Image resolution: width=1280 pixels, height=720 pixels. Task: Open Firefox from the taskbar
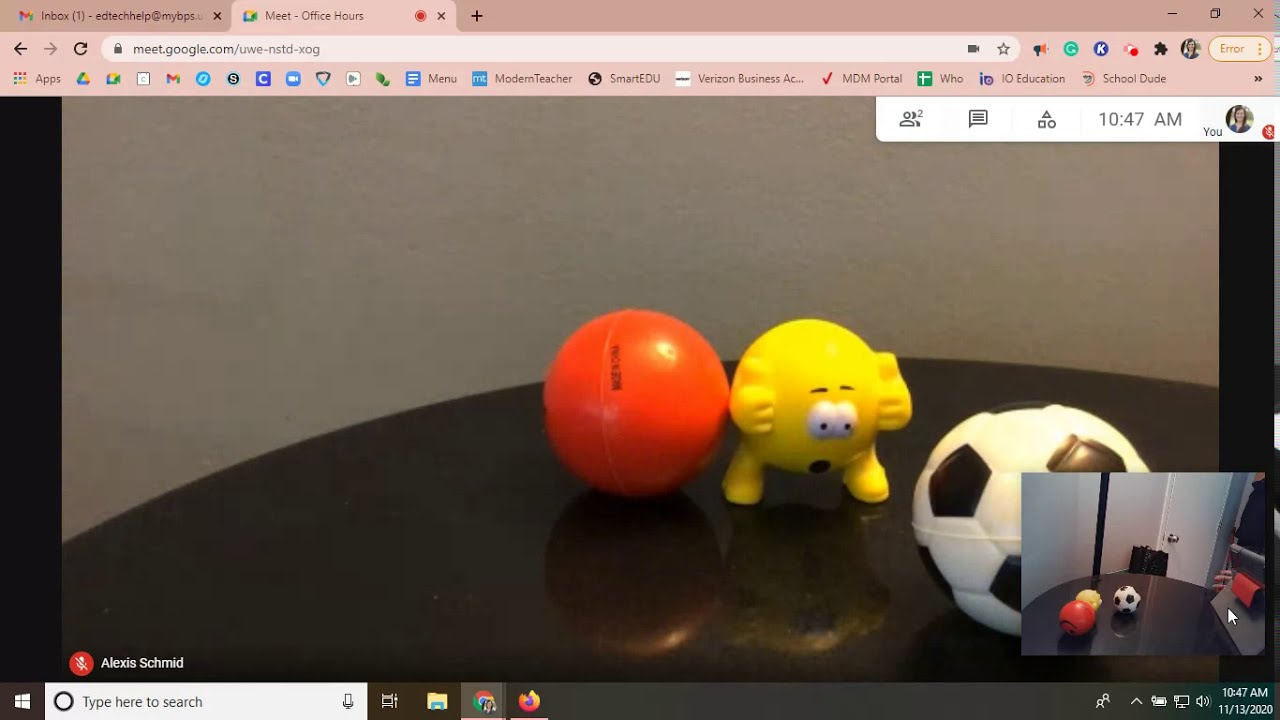point(530,702)
